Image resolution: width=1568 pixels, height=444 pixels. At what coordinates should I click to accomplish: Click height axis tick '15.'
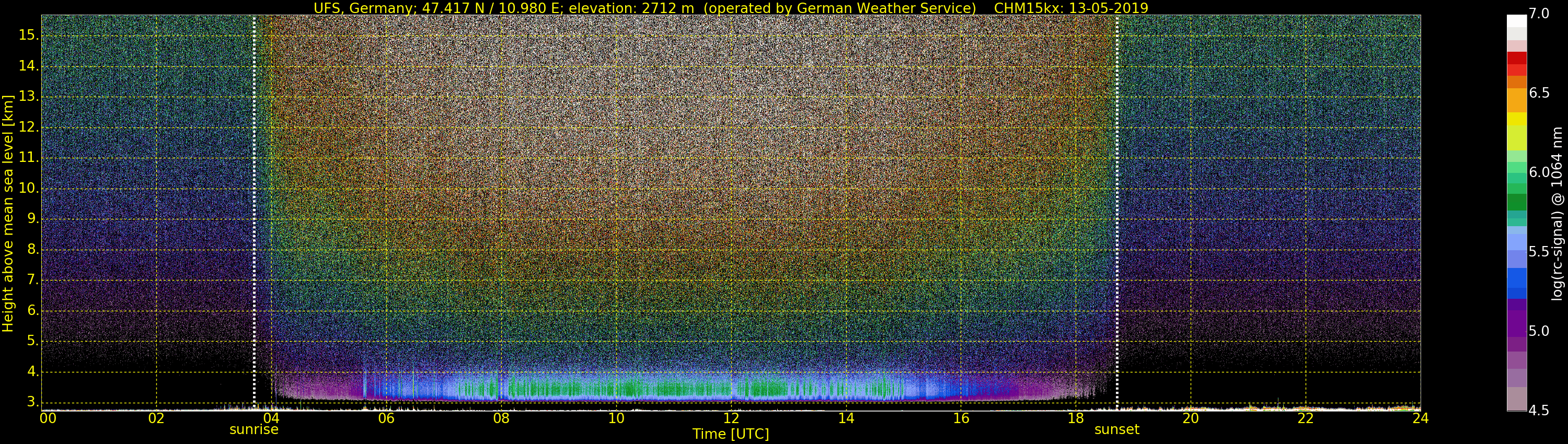point(28,36)
